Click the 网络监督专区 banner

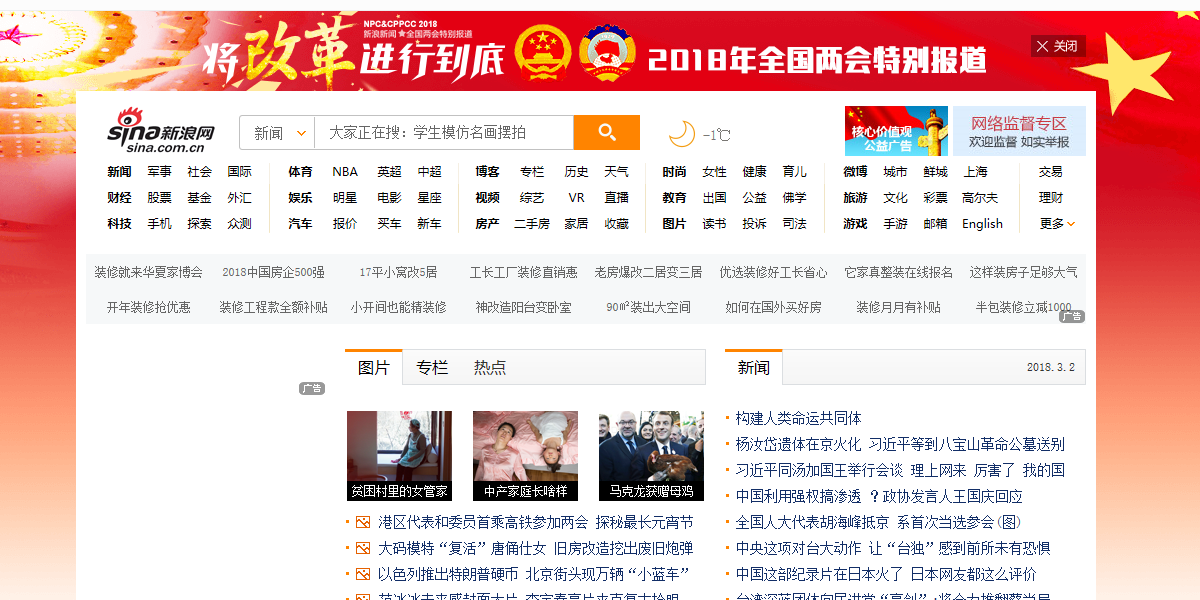click(1019, 131)
